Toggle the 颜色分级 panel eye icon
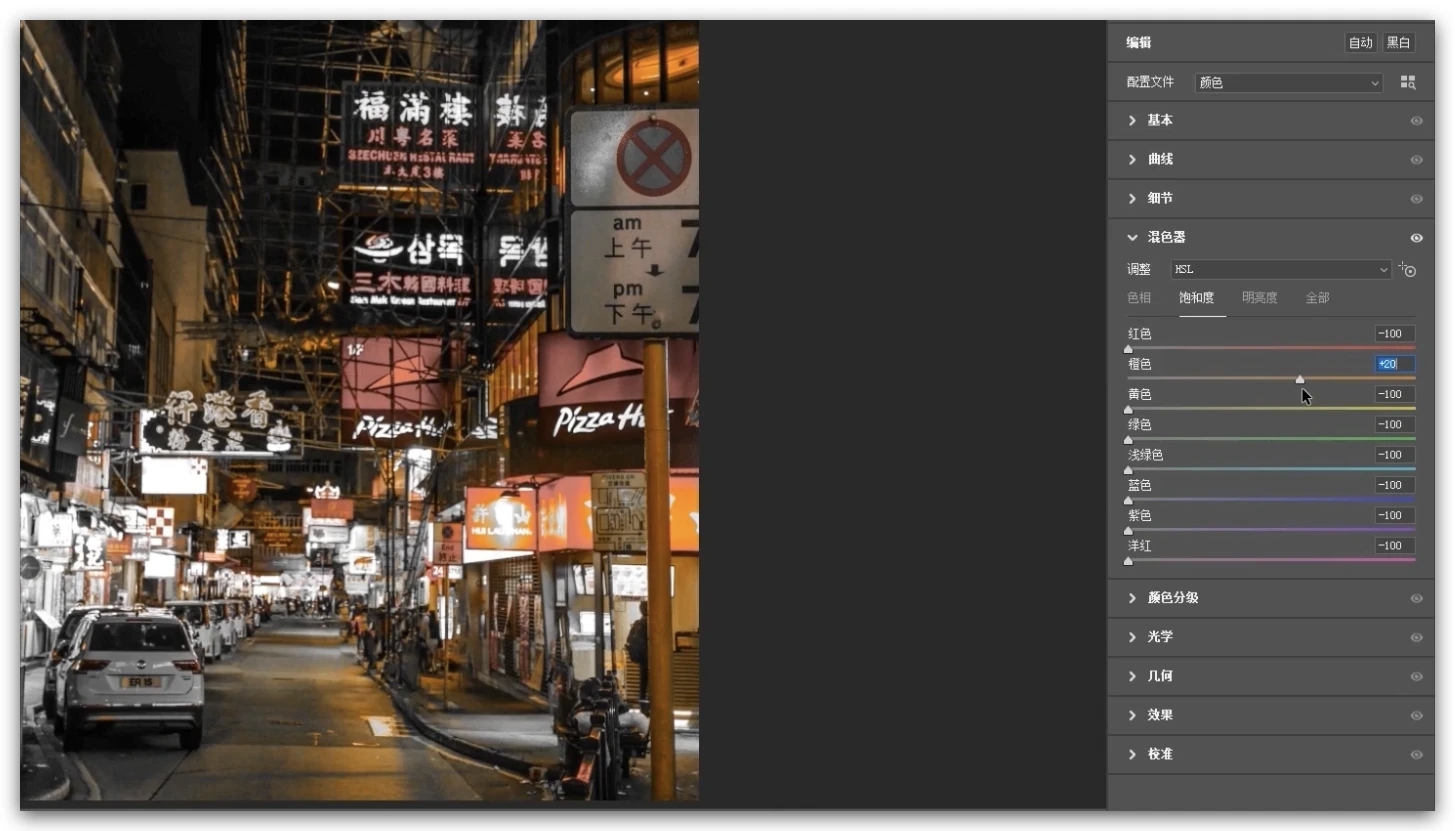Screen dimensions: 1455x831 [1416, 598]
